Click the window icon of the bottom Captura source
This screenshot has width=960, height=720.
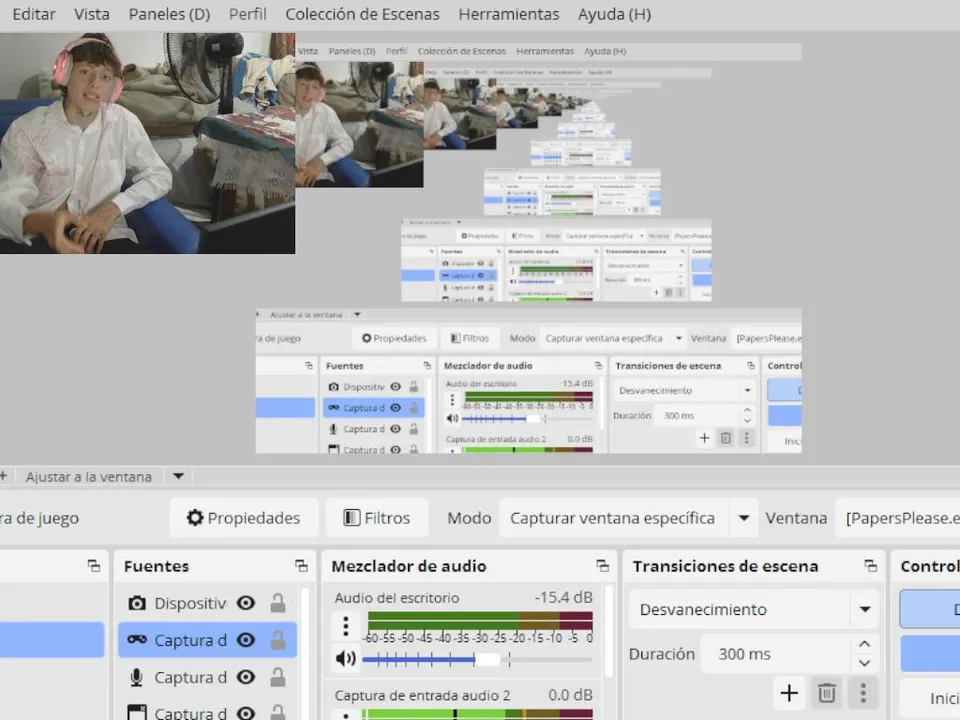point(137,712)
